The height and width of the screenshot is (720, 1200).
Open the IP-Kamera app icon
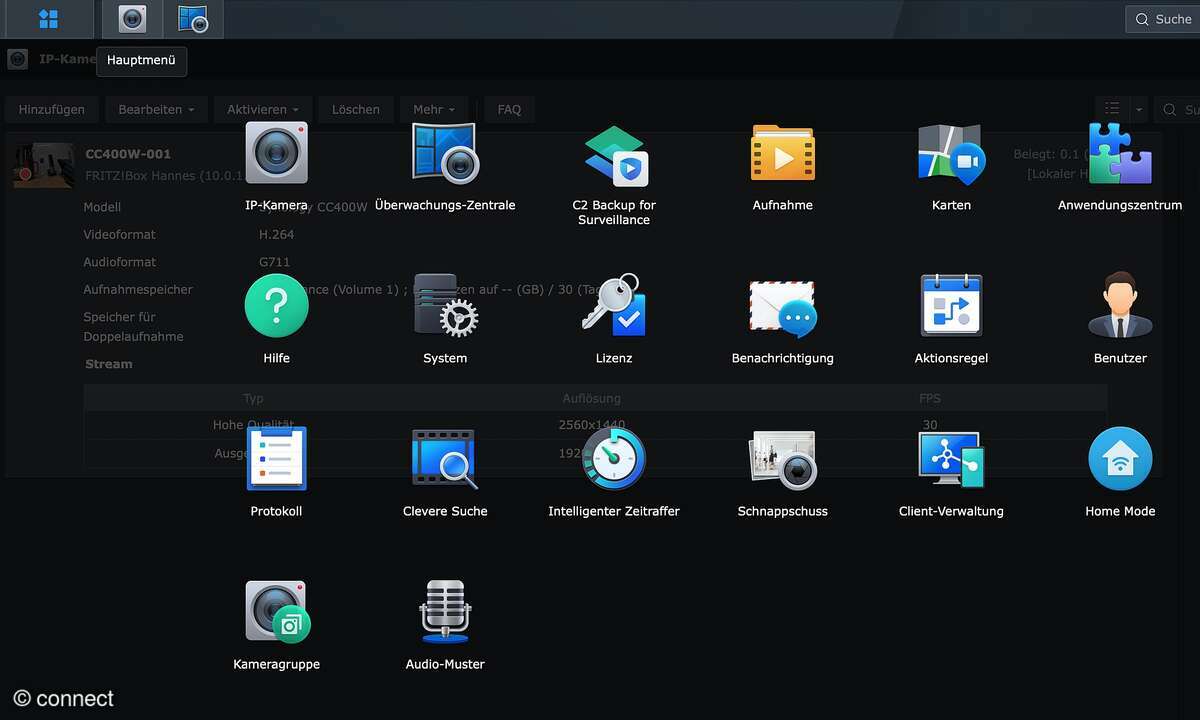pos(276,154)
